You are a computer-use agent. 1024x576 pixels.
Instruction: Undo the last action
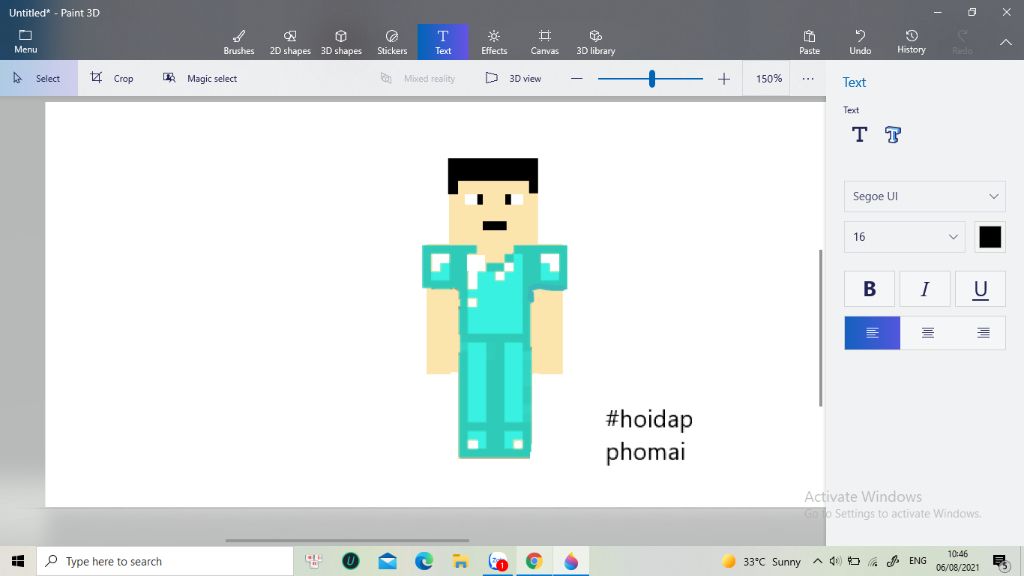860,42
